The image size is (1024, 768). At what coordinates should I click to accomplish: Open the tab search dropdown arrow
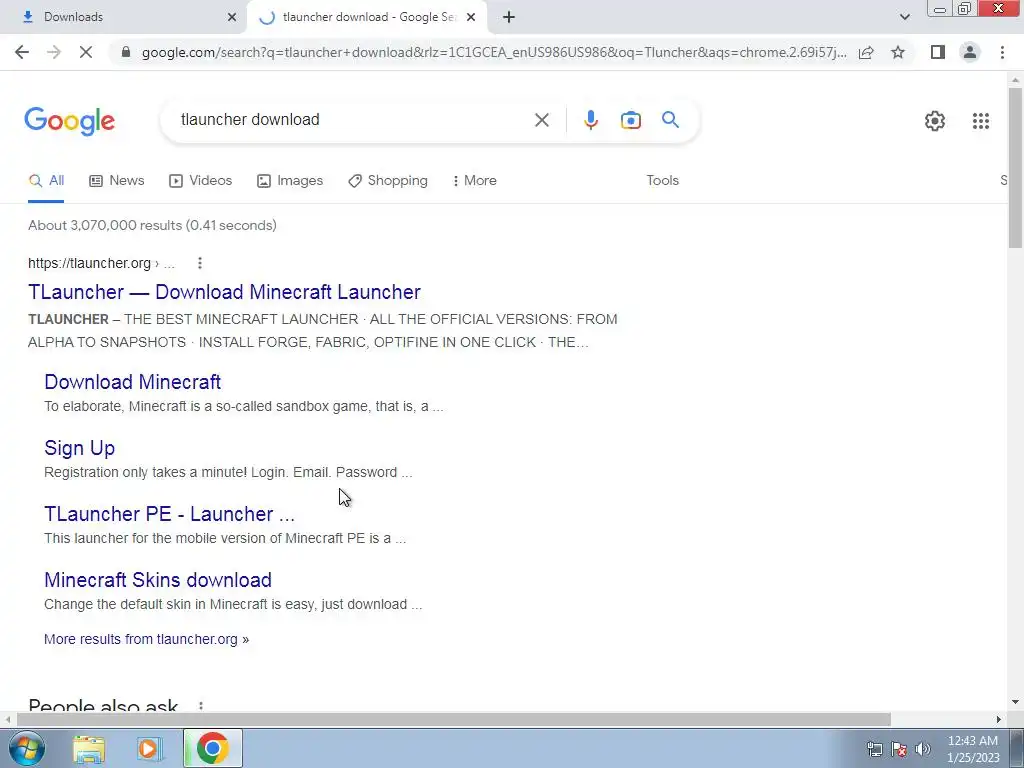coord(904,17)
